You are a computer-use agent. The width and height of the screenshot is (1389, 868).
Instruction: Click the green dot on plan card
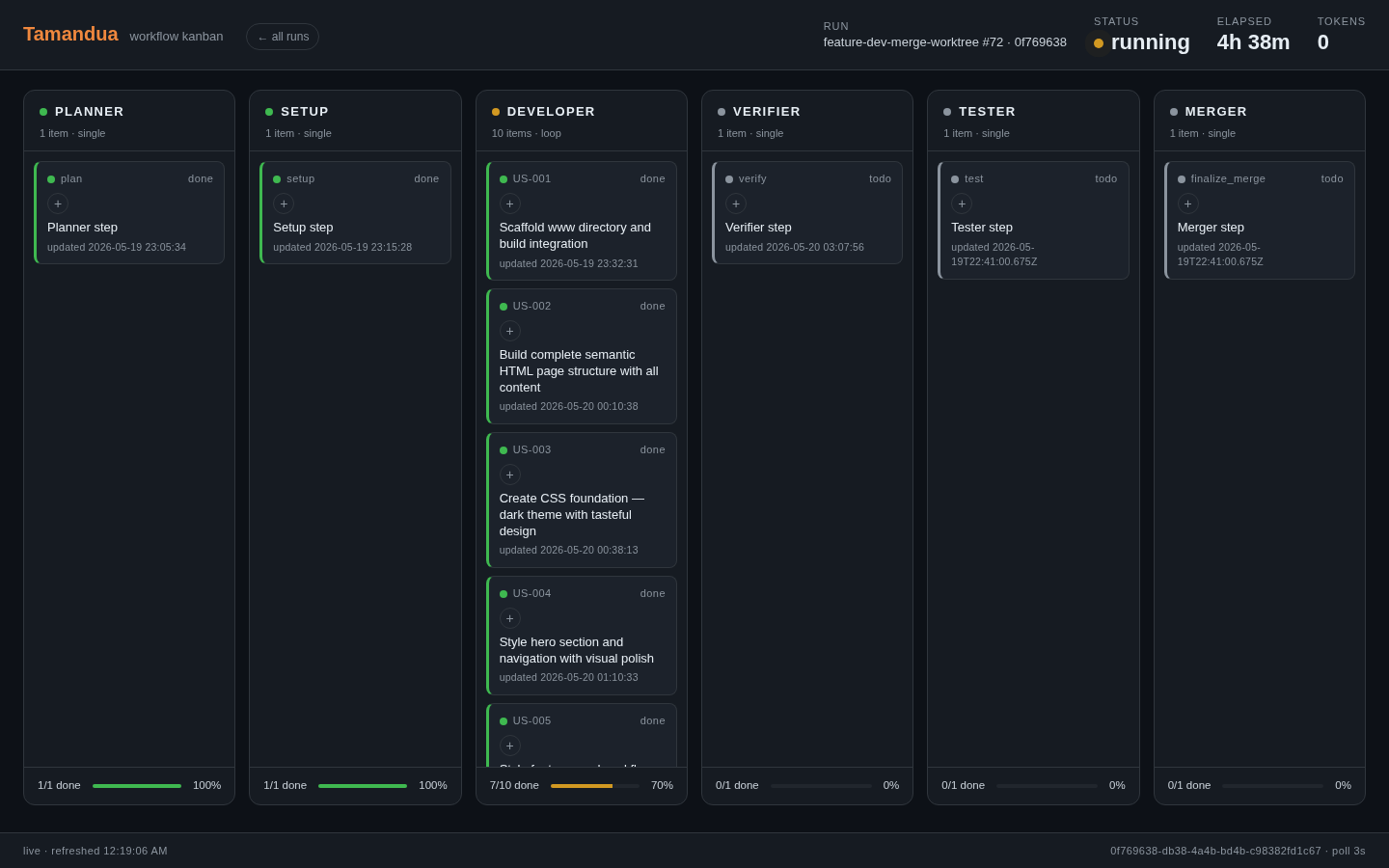point(51,179)
